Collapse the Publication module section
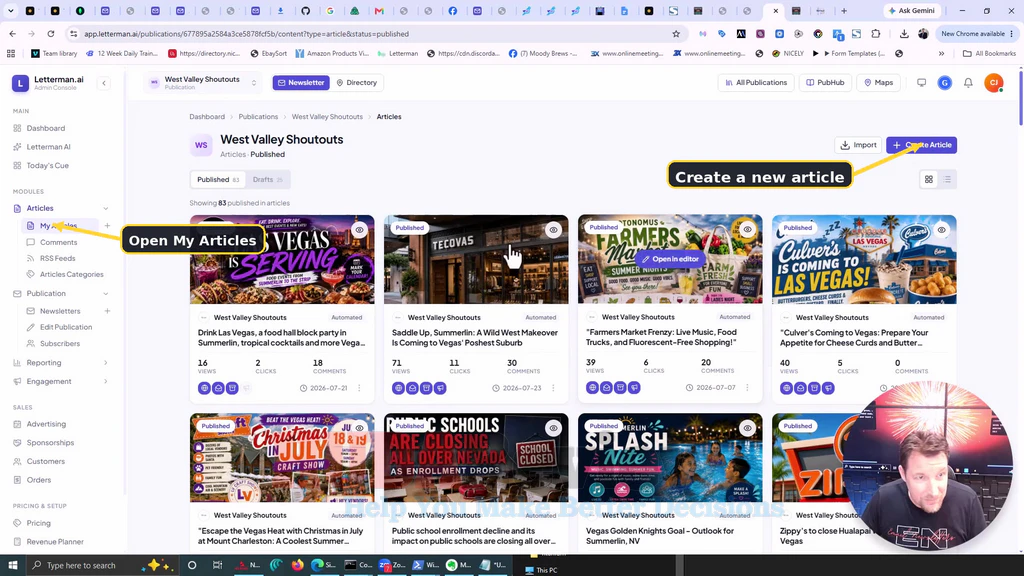 (x=106, y=294)
